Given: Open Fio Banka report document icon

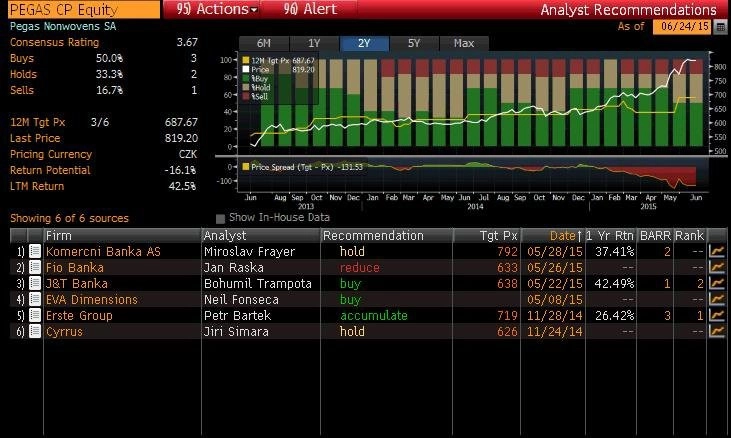Looking at the screenshot, I should pos(35,267).
